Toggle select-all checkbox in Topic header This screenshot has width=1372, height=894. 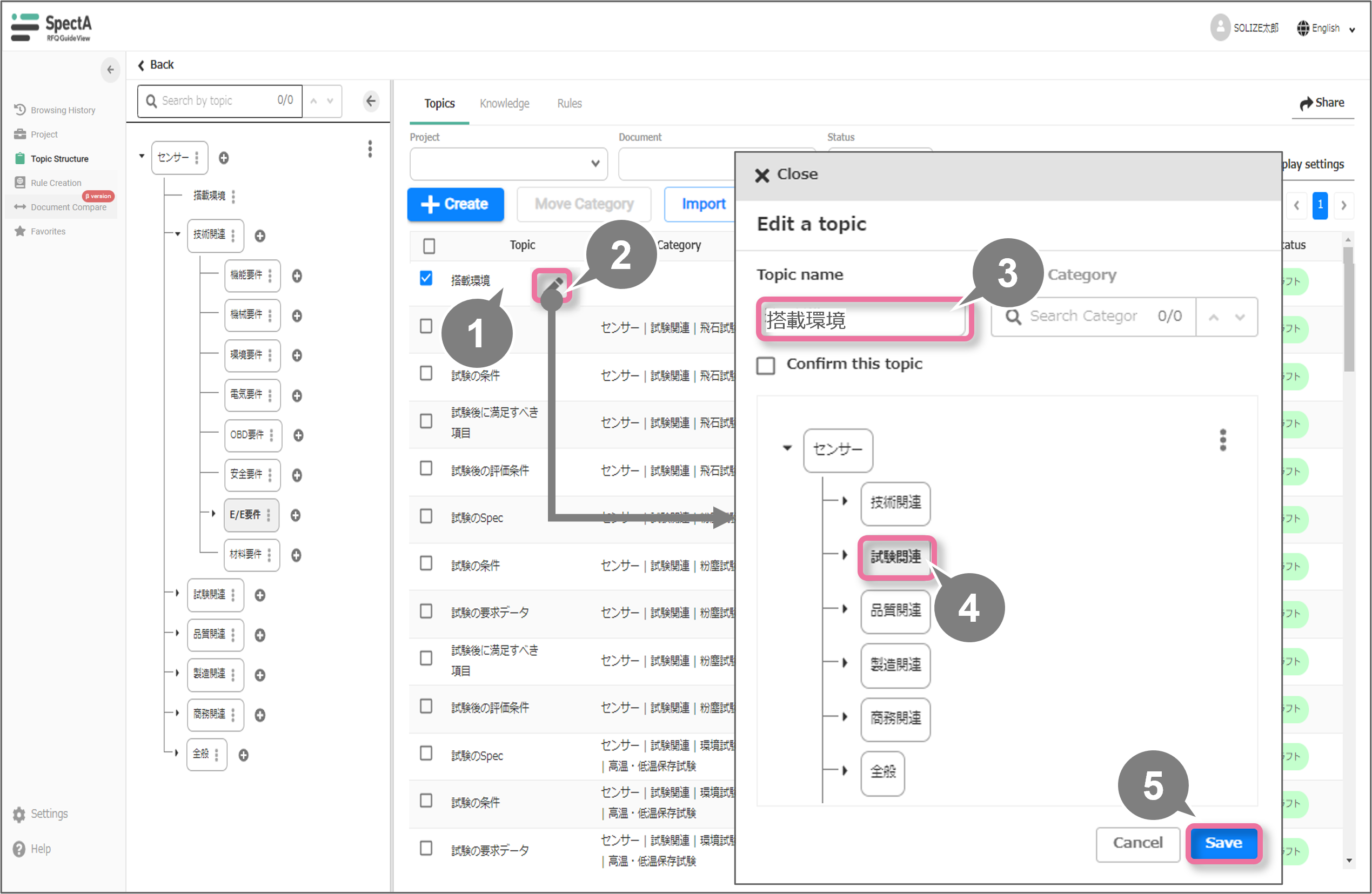pos(429,246)
